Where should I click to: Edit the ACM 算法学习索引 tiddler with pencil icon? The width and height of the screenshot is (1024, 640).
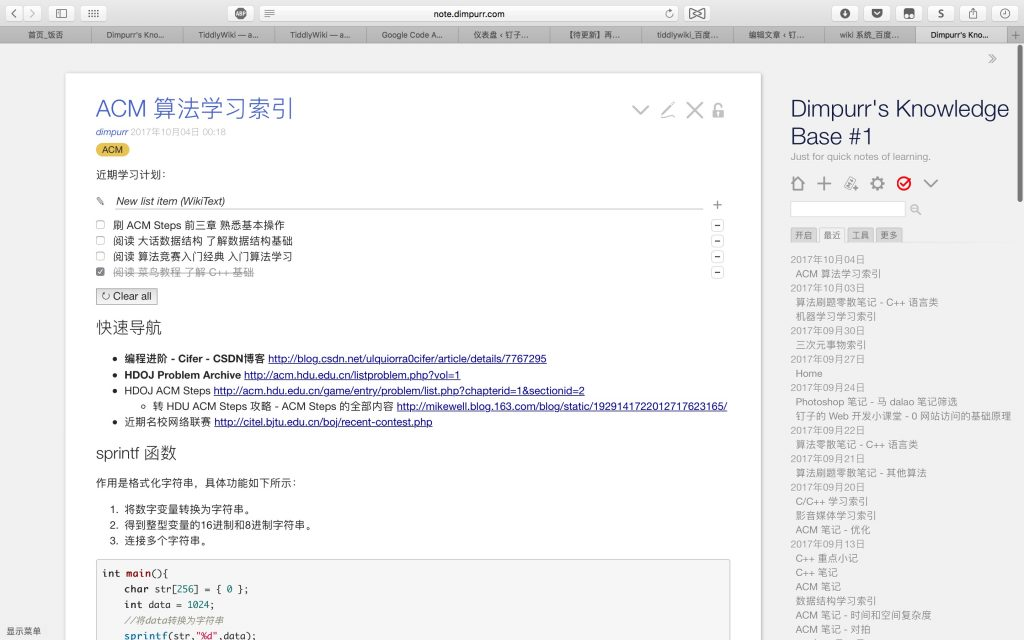(668, 110)
